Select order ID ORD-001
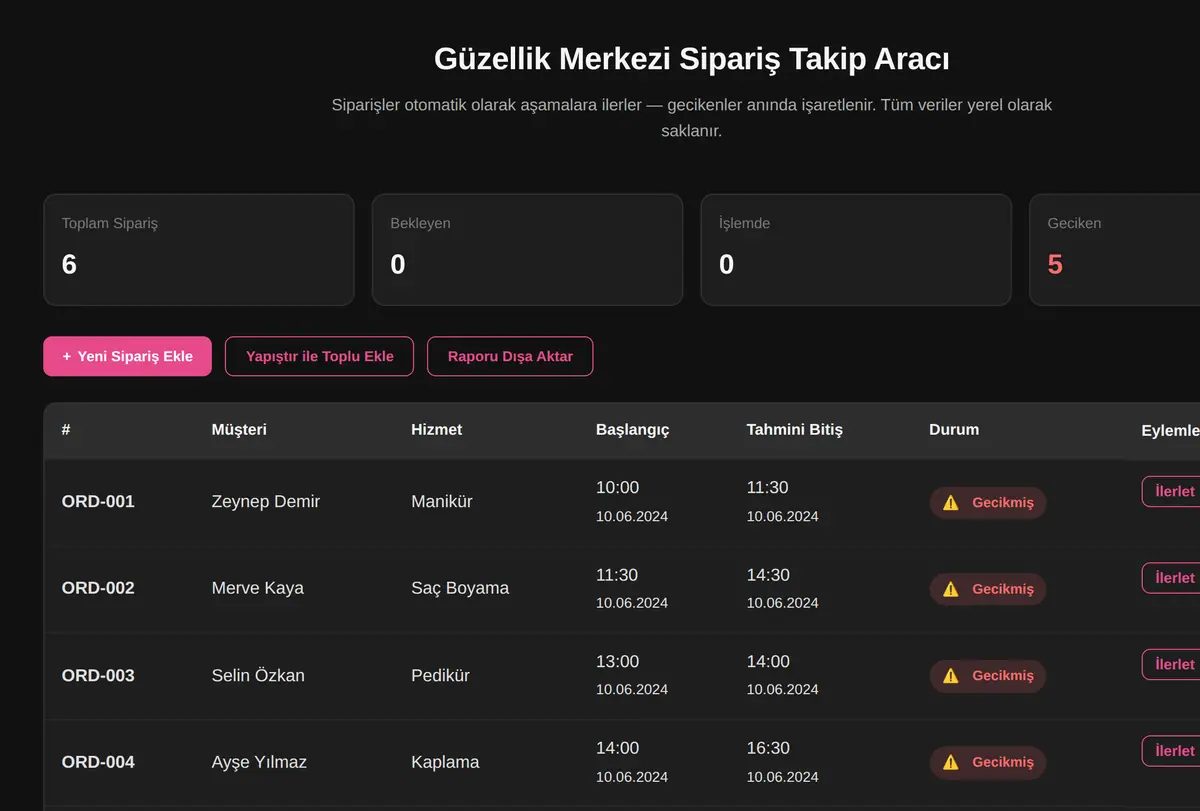This screenshot has height=811, width=1200. tap(98, 501)
